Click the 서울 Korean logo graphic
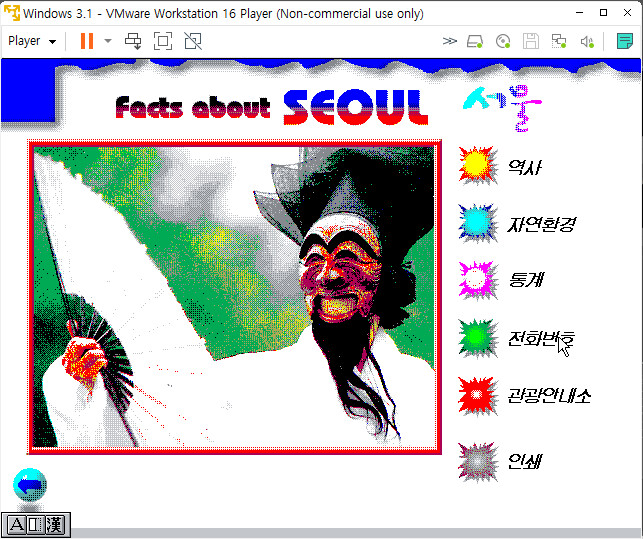 coord(502,108)
